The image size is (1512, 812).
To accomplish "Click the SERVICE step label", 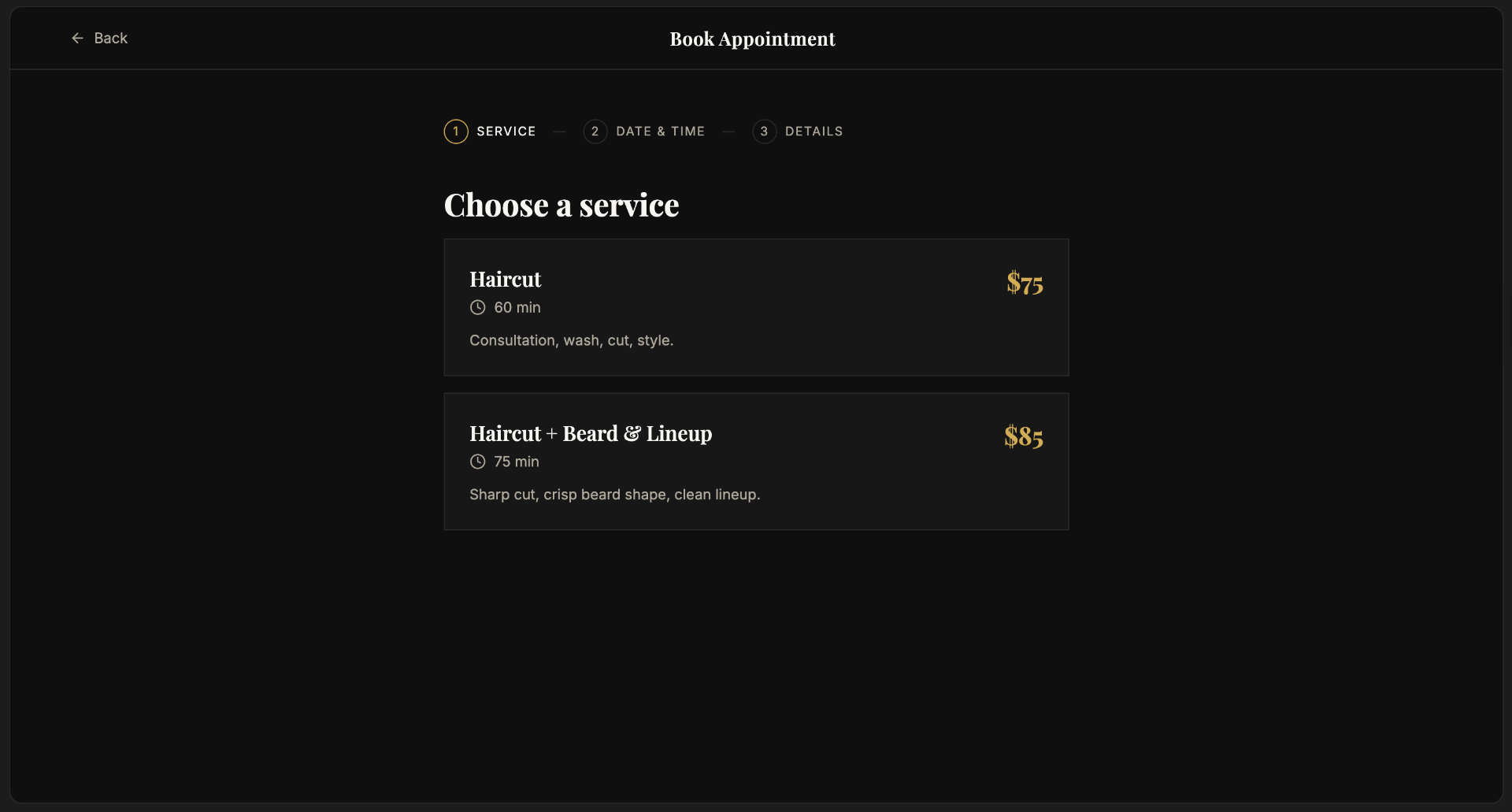I will [x=506, y=132].
